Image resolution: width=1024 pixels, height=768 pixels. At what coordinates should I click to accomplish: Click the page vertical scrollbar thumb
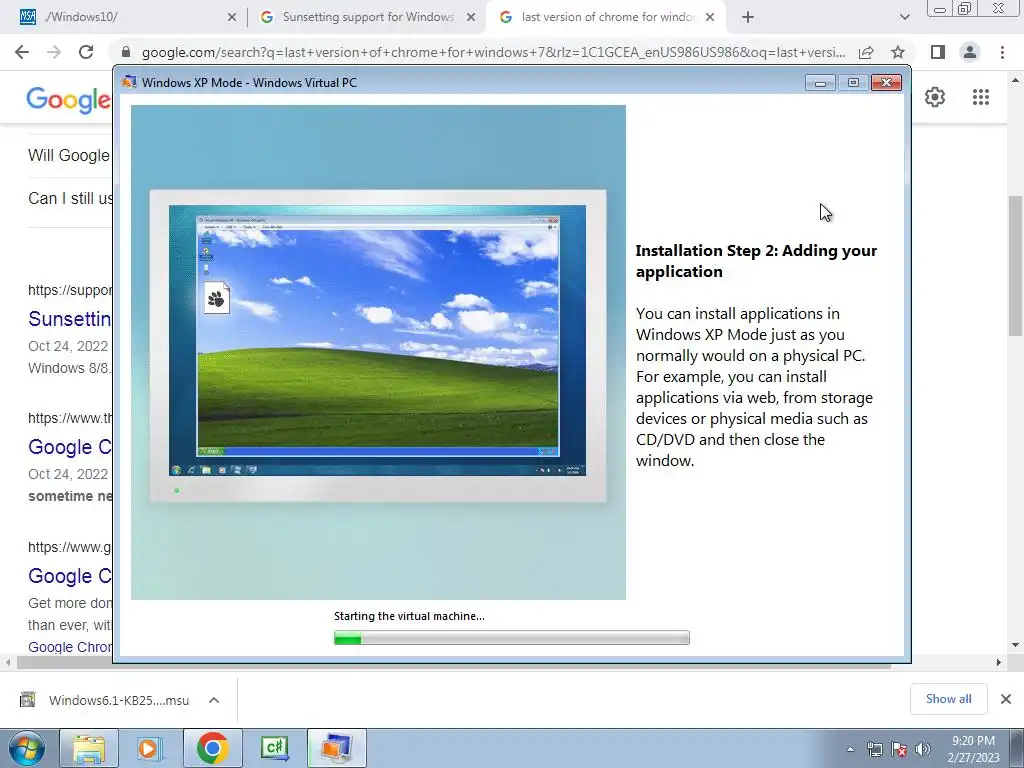click(x=1015, y=266)
